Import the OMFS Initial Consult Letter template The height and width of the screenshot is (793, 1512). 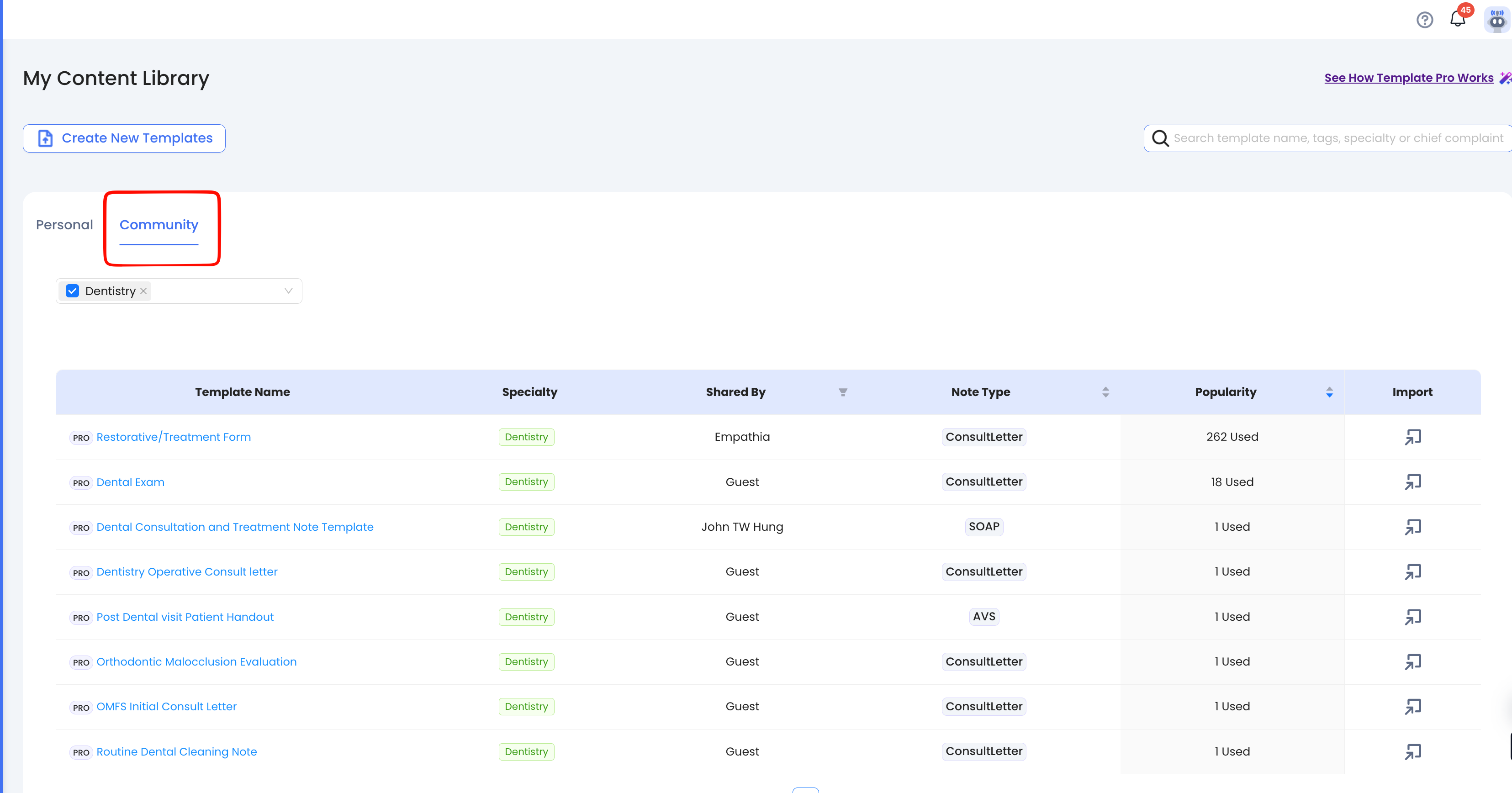pyautogui.click(x=1412, y=707)
